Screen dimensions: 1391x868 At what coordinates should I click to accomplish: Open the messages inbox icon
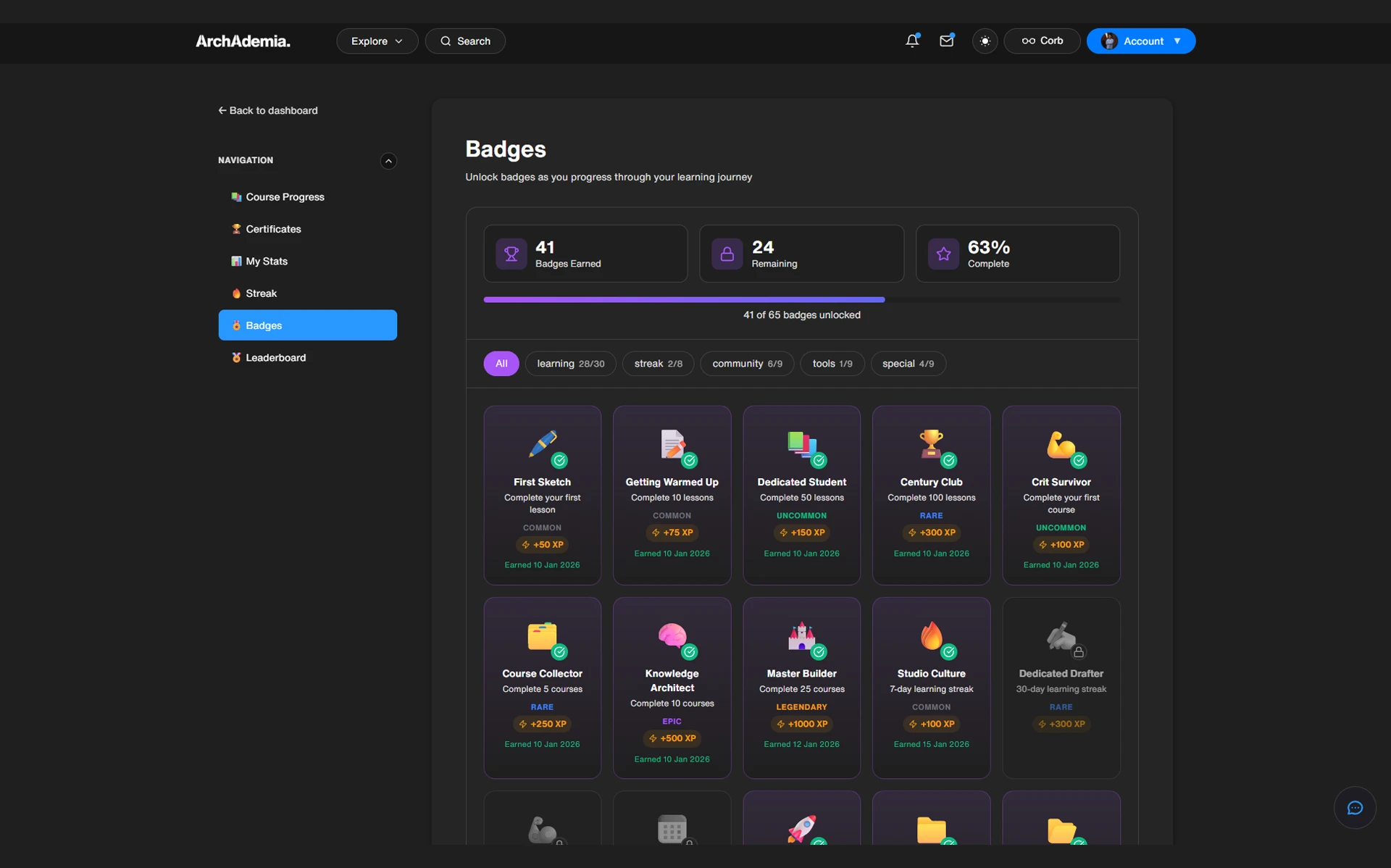947,41
